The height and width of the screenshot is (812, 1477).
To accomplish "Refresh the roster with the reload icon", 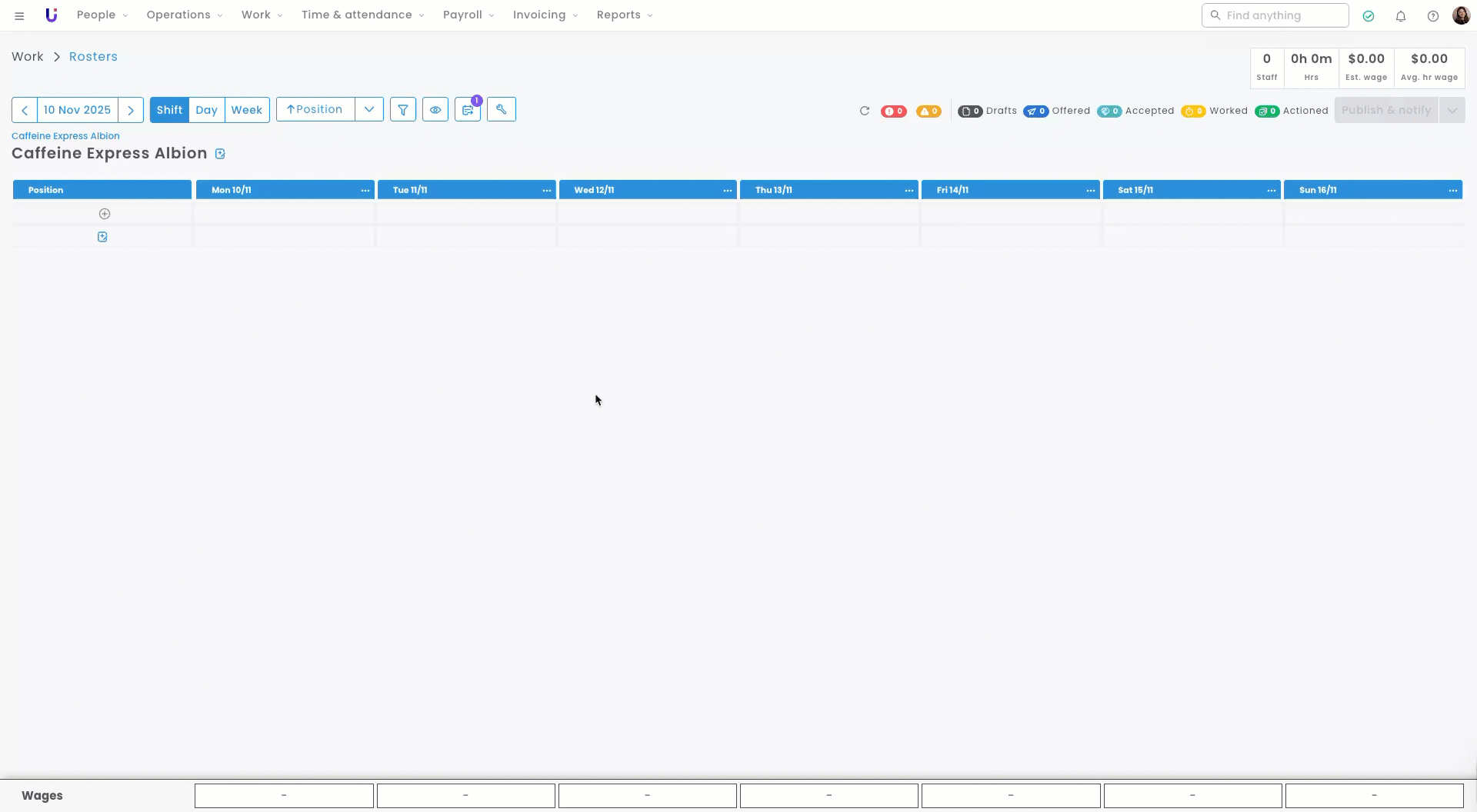I will pyautogui.click(x=865, y=111).
